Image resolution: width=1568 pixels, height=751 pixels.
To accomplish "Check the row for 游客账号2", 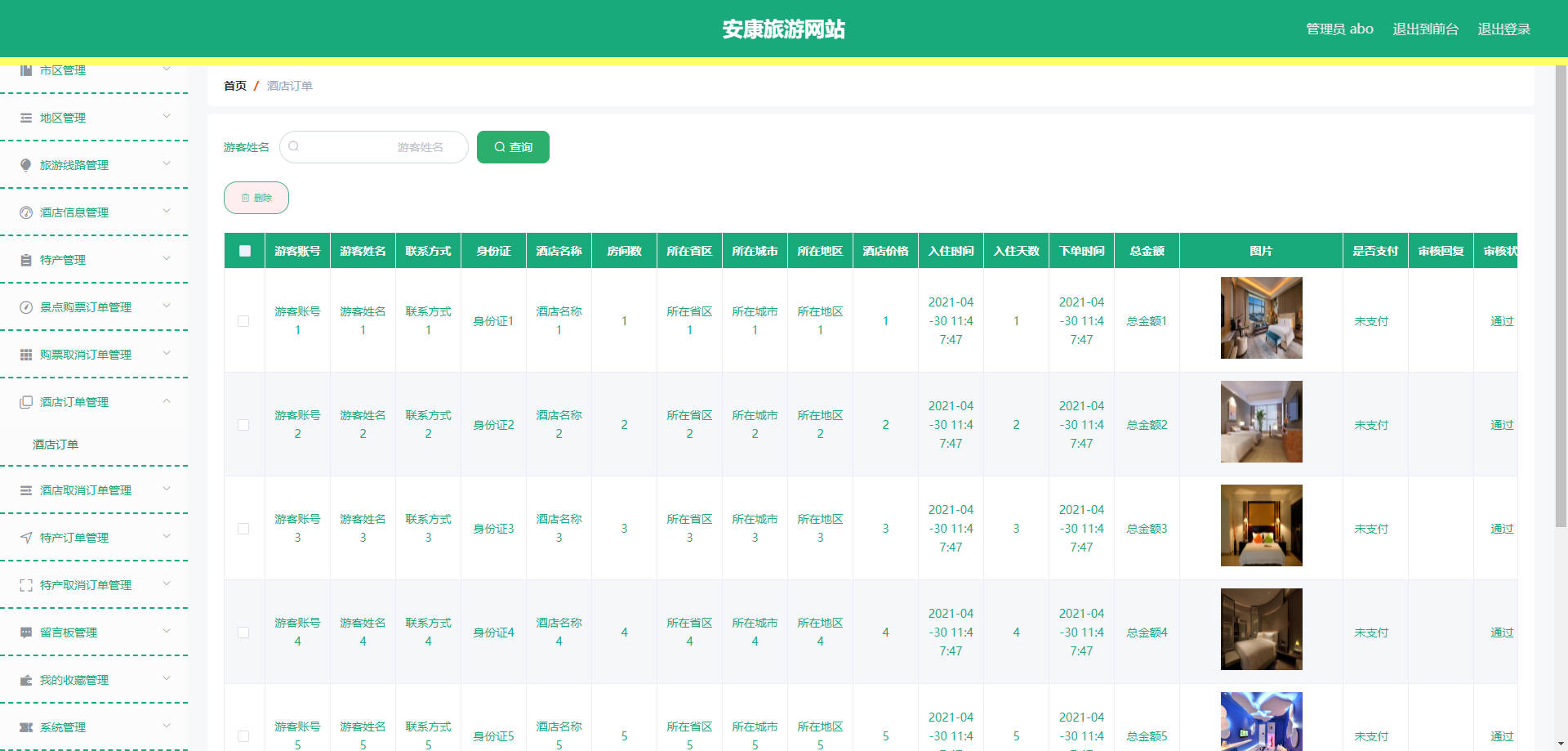I will [243, 425].
